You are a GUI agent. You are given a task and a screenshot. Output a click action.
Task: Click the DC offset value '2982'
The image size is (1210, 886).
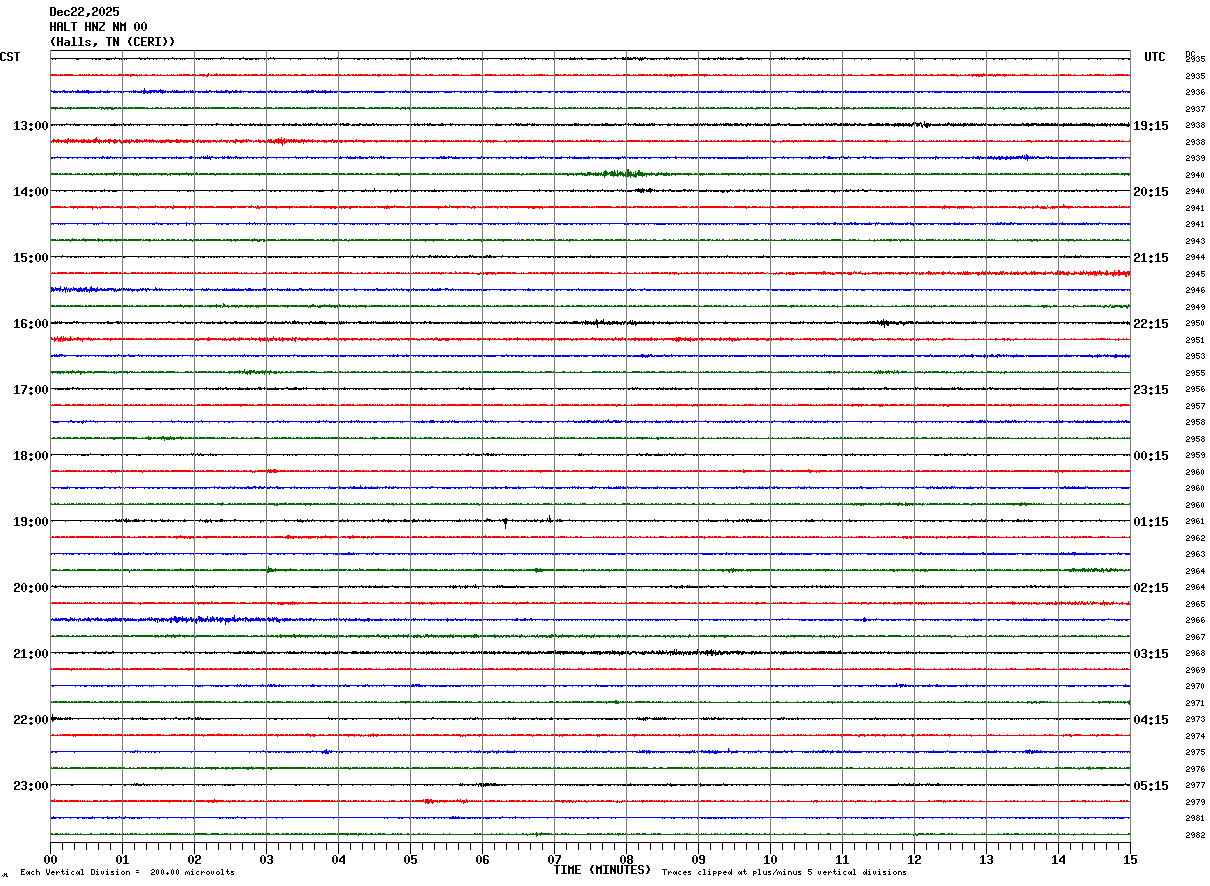(1195, 835)
